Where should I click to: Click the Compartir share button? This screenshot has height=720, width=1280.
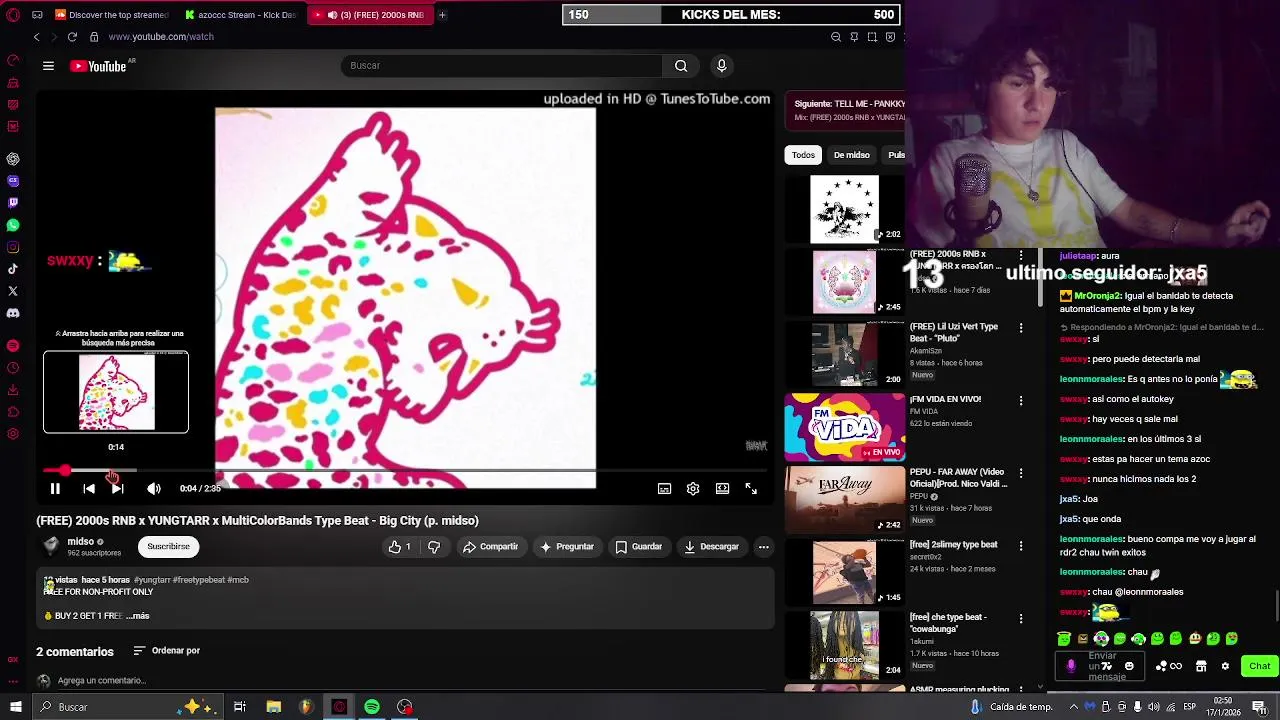point(490,547)
